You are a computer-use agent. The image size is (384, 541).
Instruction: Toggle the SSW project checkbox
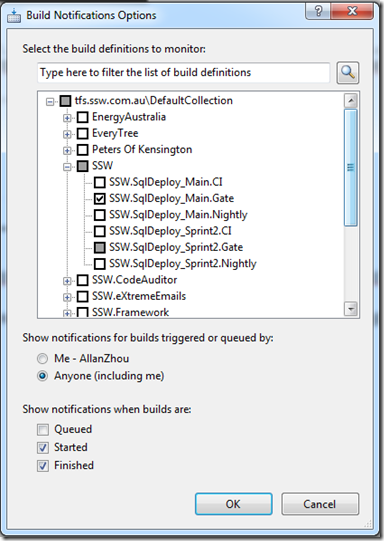[x=82, y=166]
